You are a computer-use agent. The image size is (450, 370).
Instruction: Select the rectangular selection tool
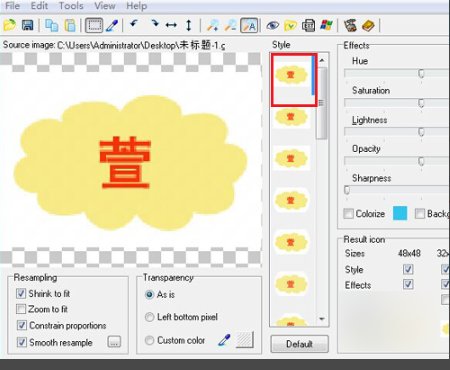point(94,25)
